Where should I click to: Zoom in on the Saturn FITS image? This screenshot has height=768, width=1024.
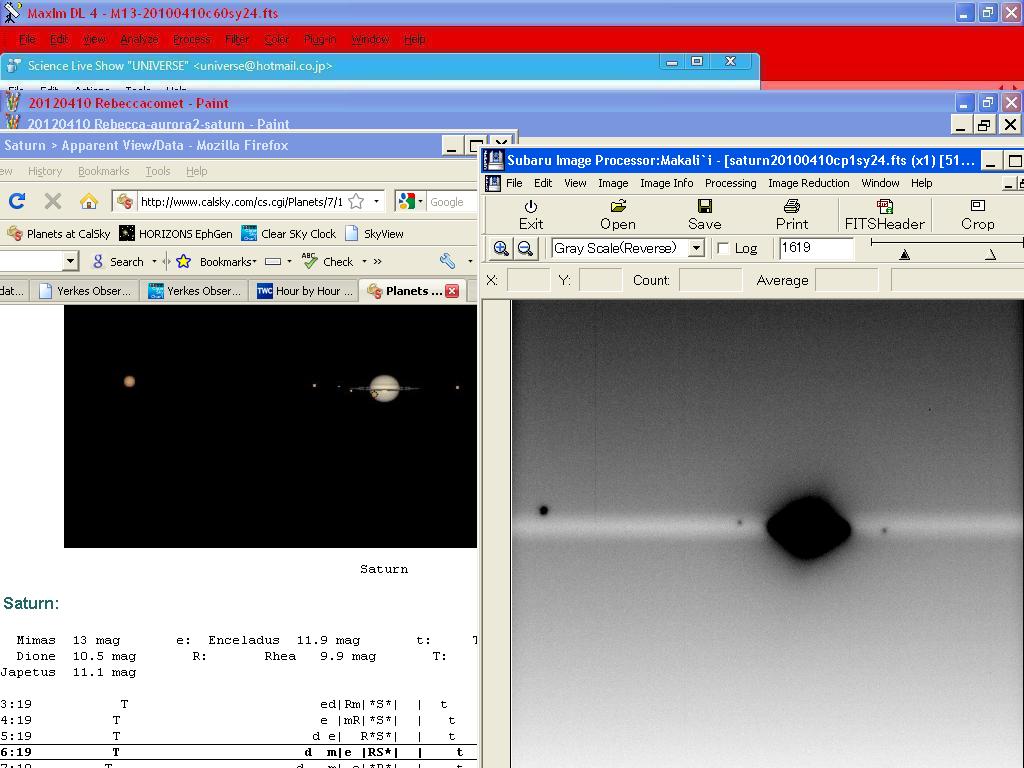(x=501, y=248)
